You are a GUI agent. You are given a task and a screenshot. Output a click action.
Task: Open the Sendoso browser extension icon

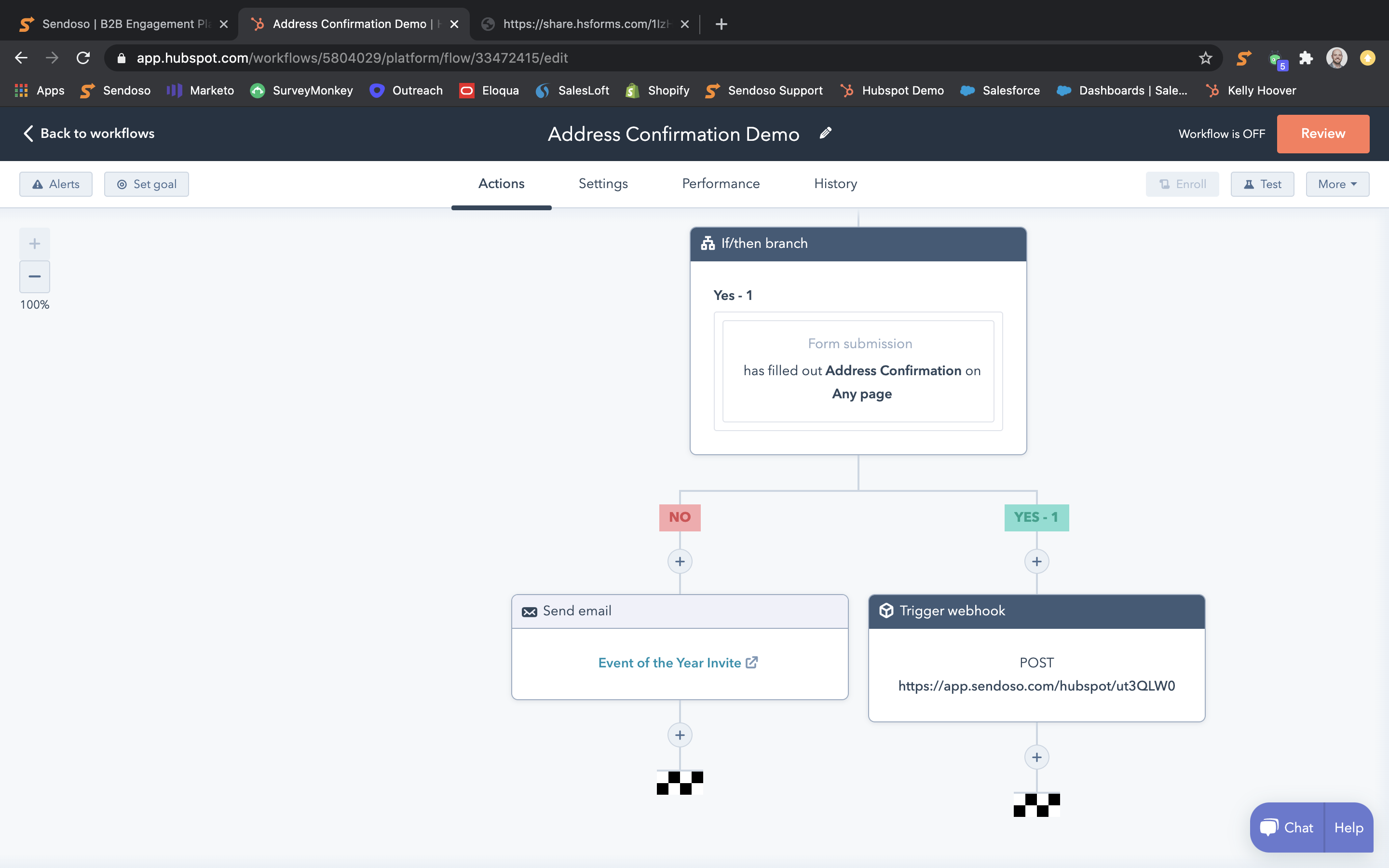pyautogui.click(x=1244, y=58)
